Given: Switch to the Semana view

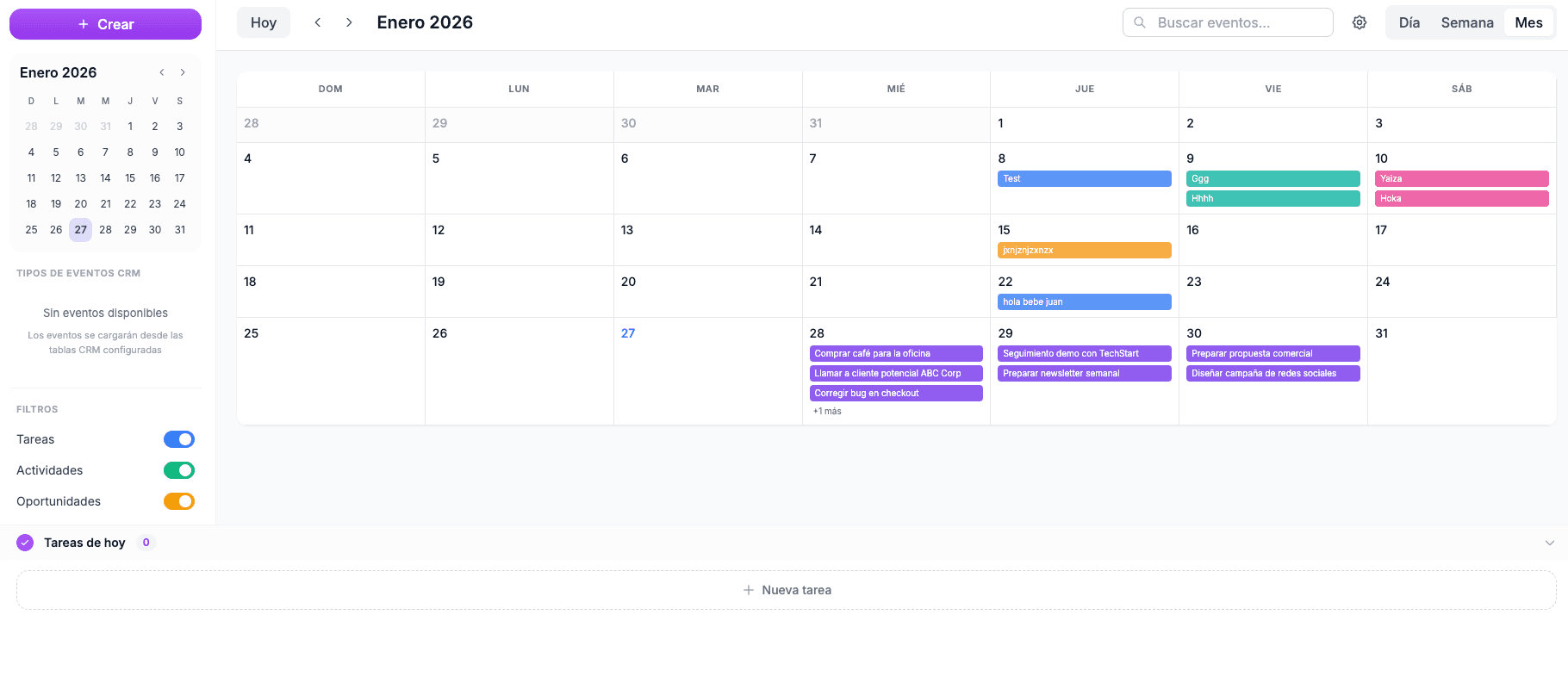Looking at the screenshot, I should click(1467, 22).
